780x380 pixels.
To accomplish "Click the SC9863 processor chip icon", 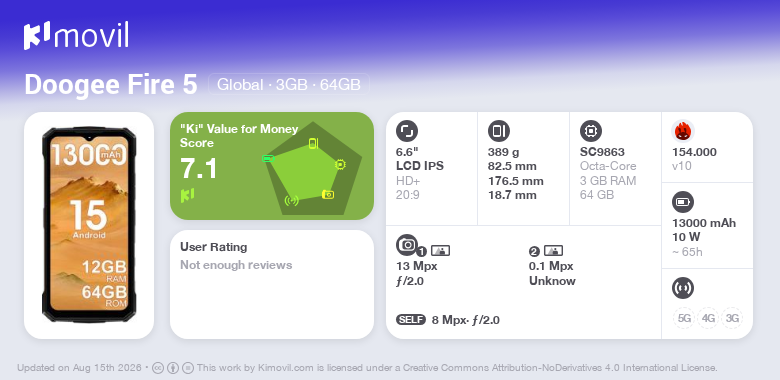I will (591, 131).
